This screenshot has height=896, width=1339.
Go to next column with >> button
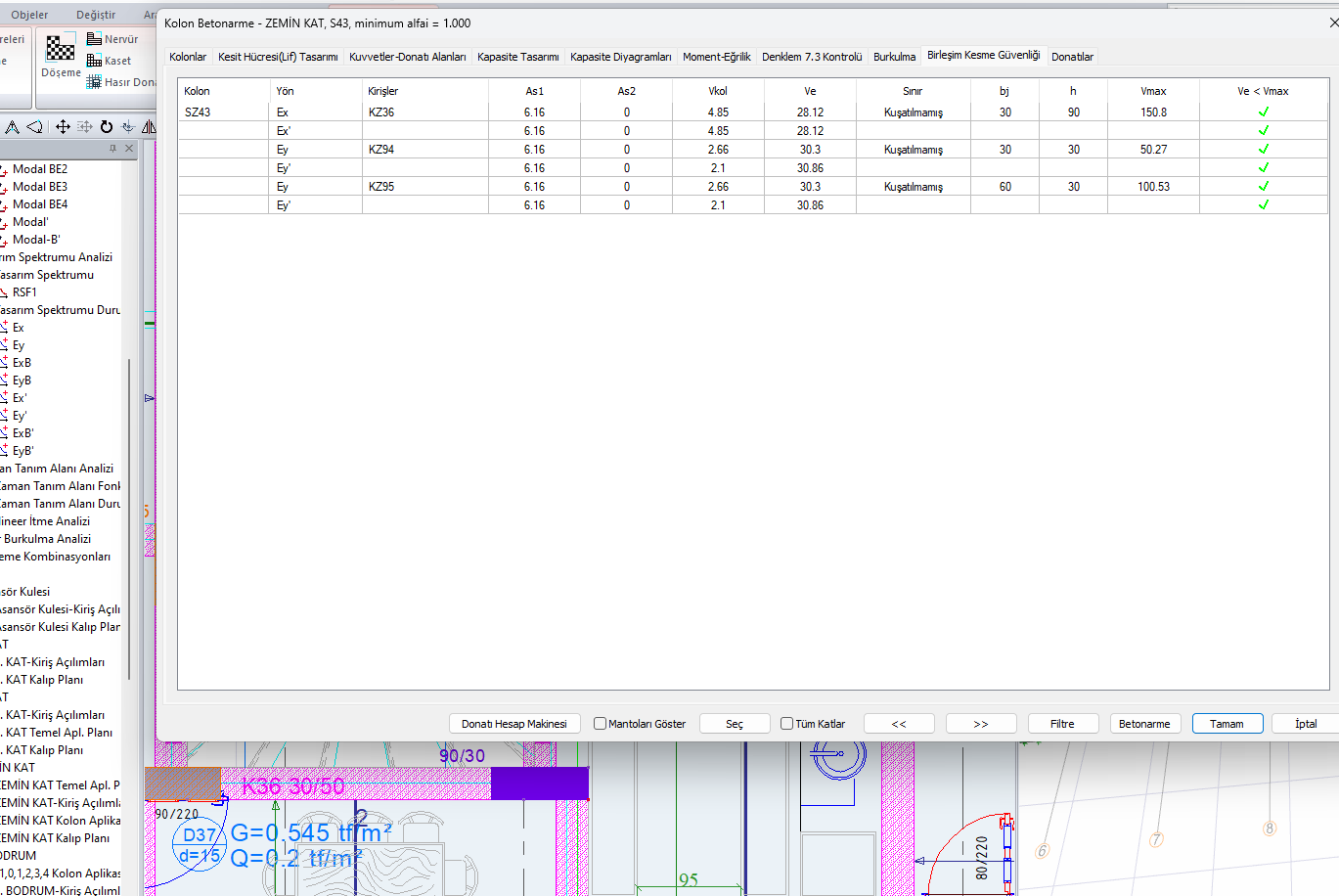tap(981, 724)
